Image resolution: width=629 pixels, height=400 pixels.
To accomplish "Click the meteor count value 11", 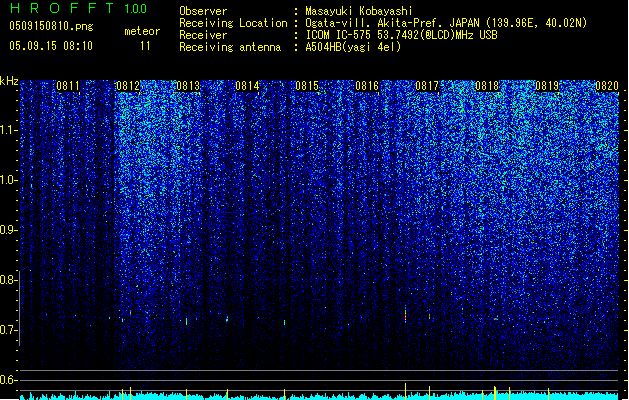I will (x=145, y=46).
